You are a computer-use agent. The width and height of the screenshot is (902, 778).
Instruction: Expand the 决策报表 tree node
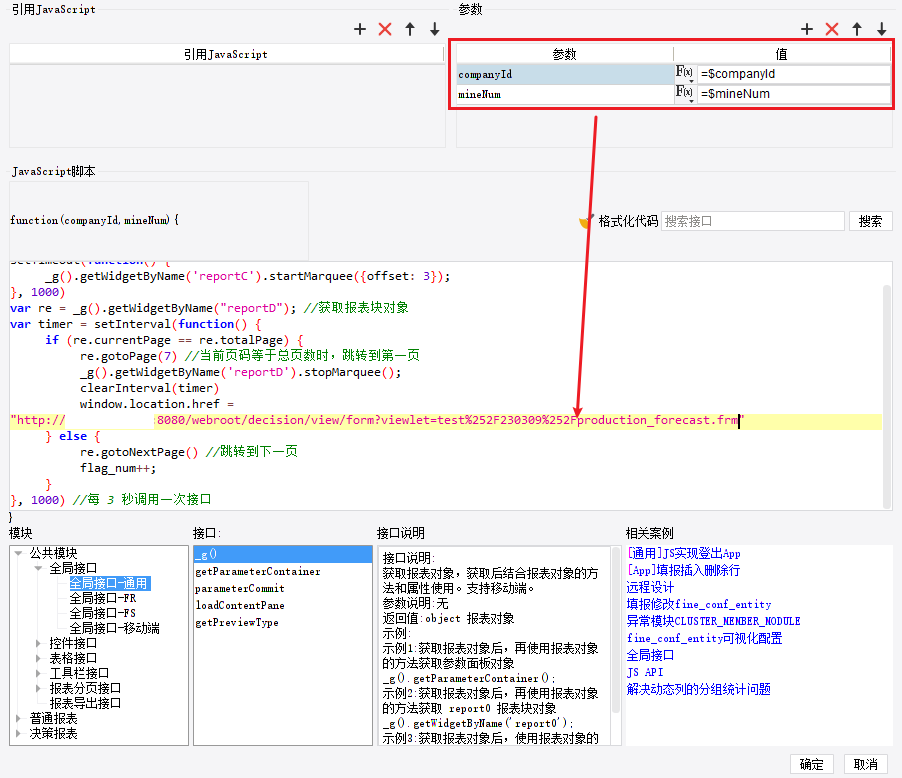click(18, 733)
